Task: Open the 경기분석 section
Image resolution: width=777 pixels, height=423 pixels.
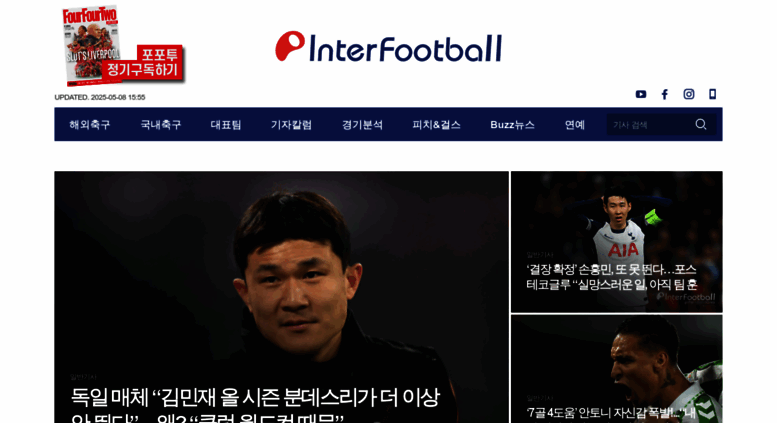Action: tap(362, 125)
